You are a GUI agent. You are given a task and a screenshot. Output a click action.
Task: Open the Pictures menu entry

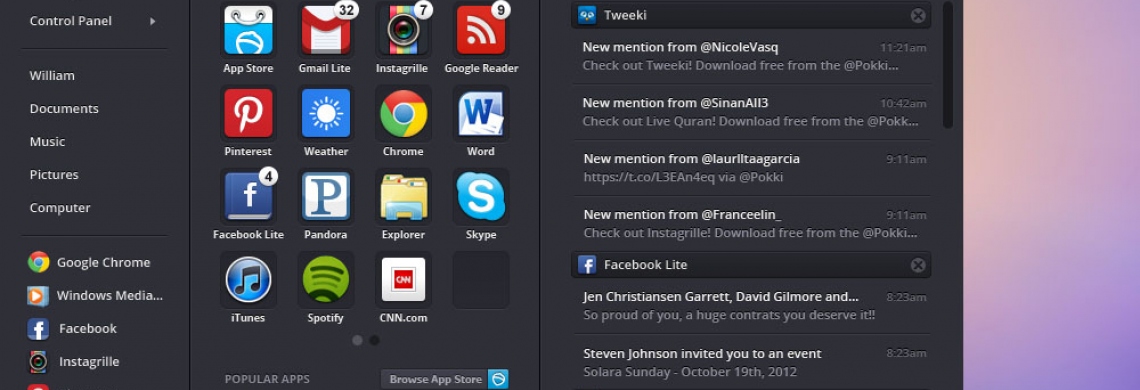[54, 175]
